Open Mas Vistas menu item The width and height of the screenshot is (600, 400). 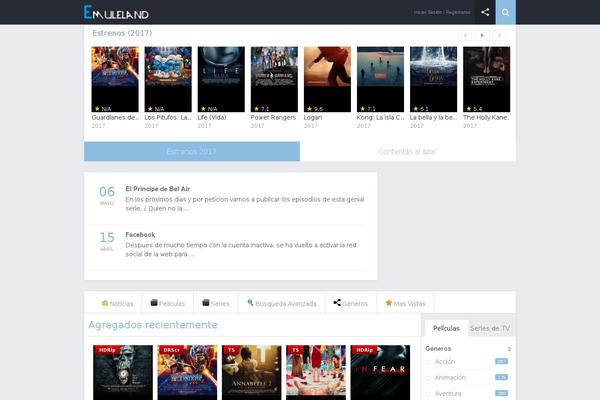point(405,304)
